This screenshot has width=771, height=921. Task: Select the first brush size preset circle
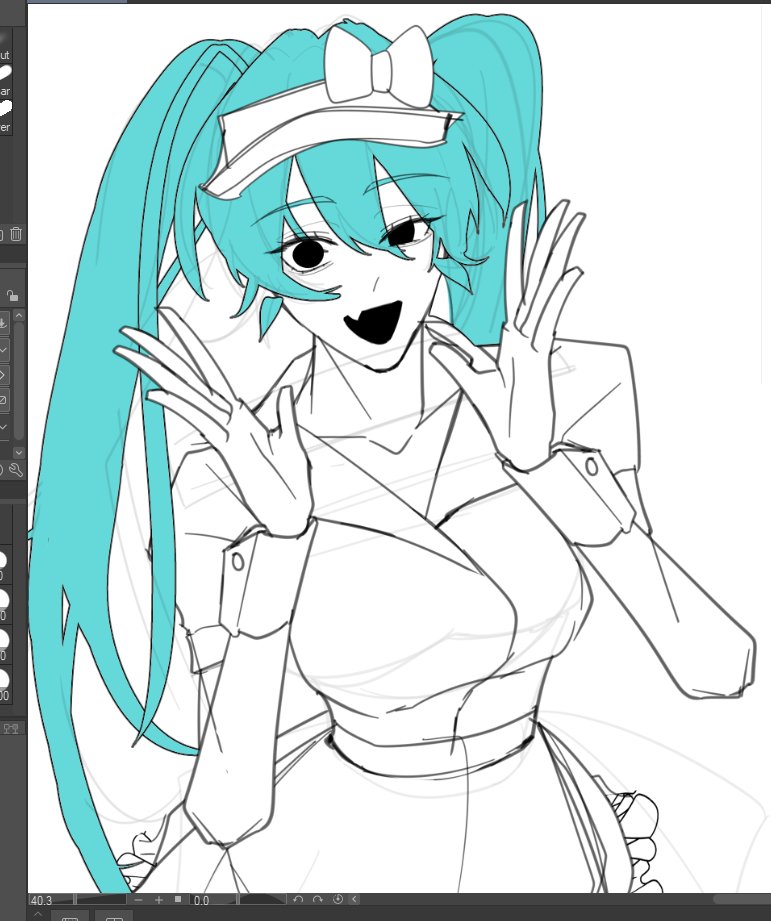(x=3, y=560)
